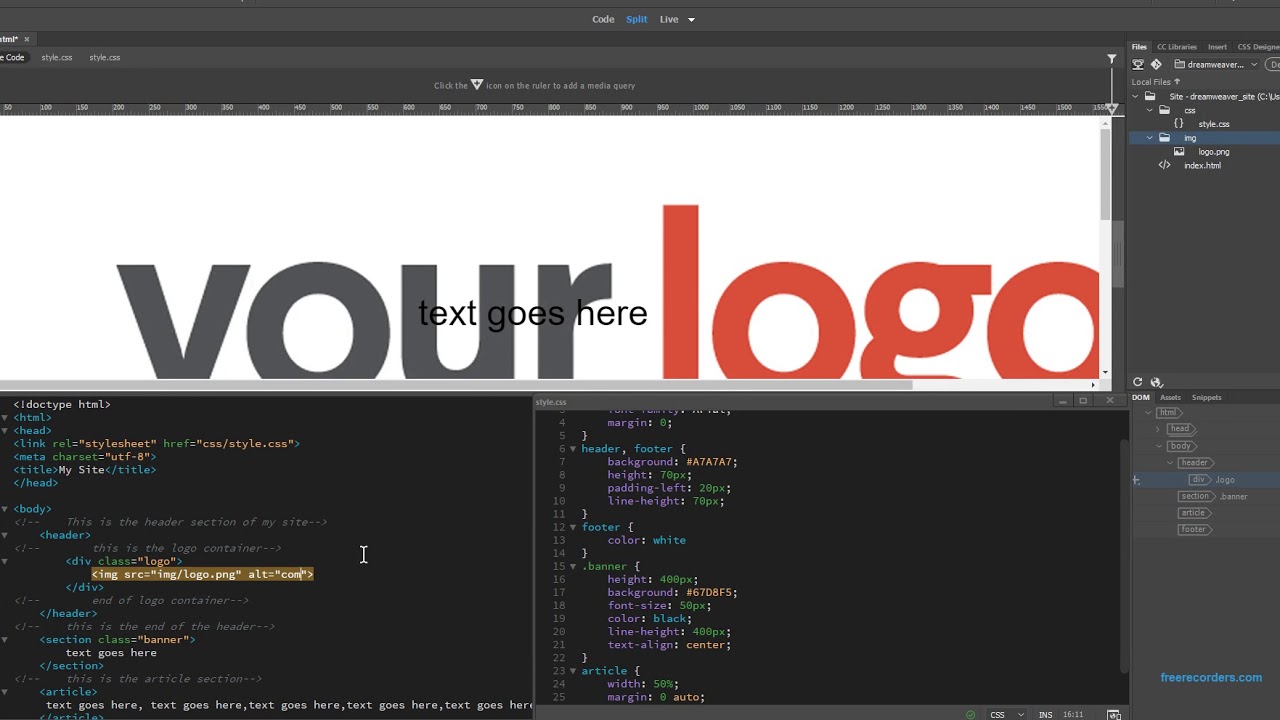Switch to the Snippets panel tab
The width and height of the screenshot is (1280, 720).
coord(1206,397)
